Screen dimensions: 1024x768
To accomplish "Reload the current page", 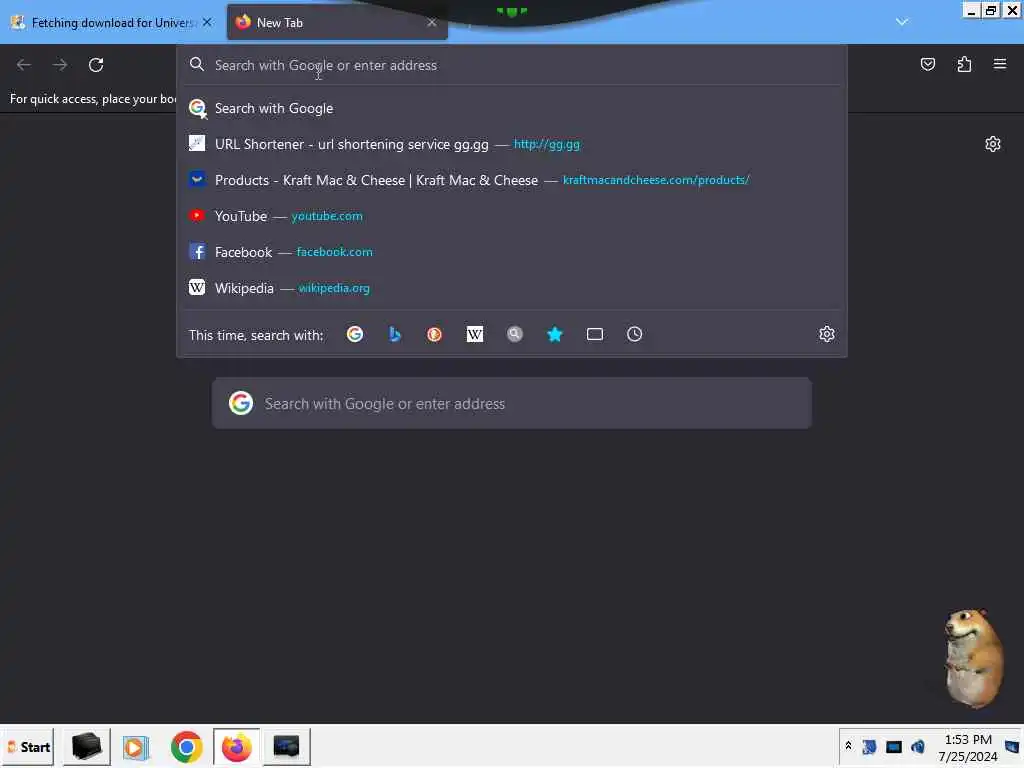I will pos(96,65).
